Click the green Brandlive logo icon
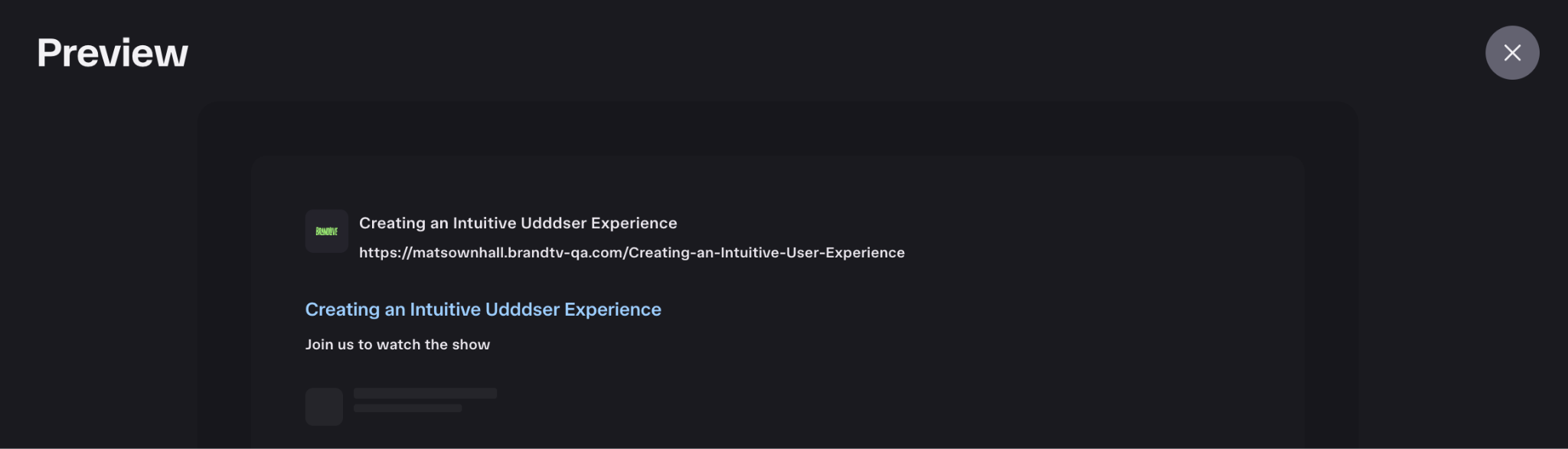 tap(327, 231)
